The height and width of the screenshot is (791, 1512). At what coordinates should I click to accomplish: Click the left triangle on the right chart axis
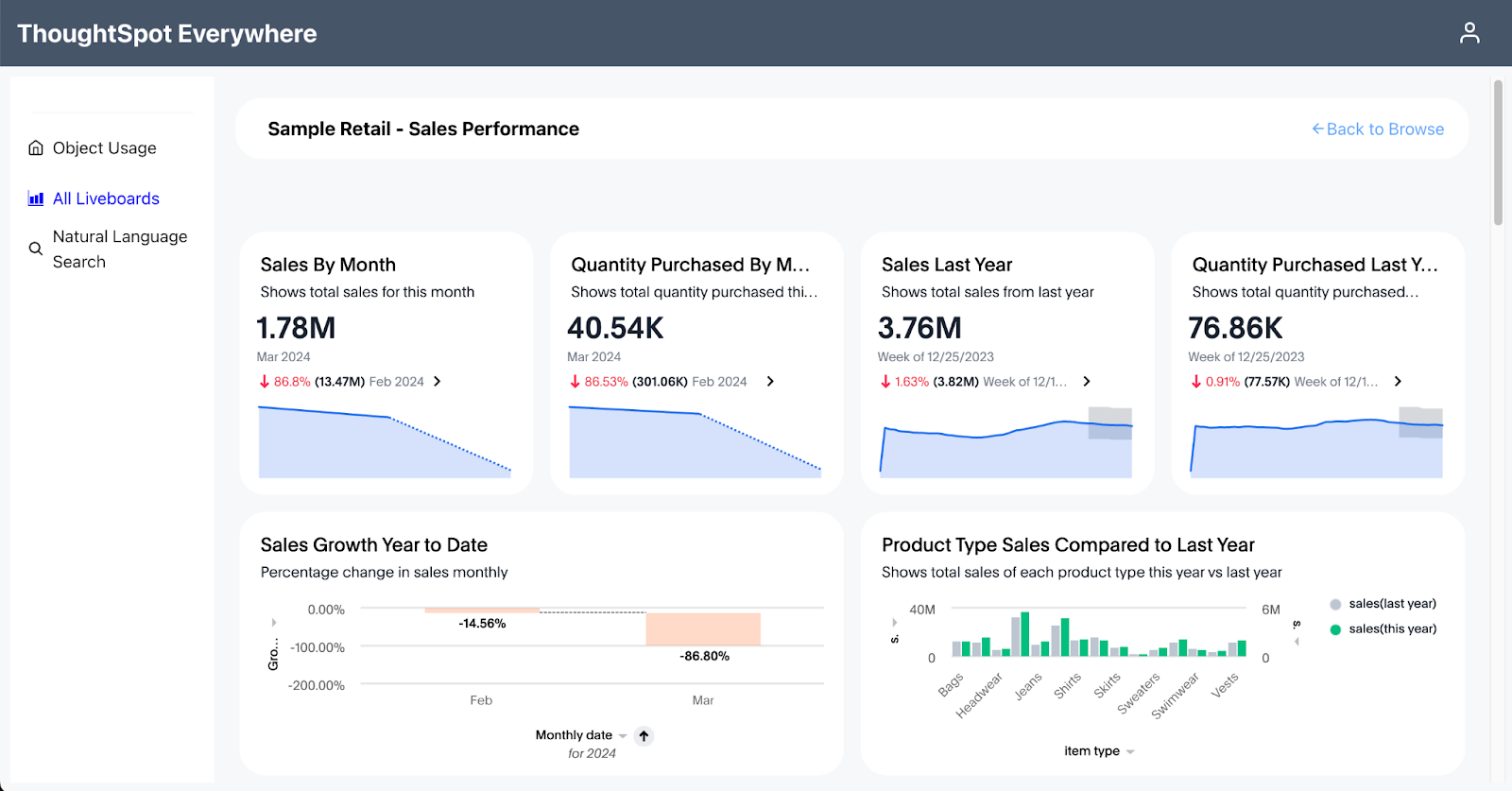click(x=1297, y=642)
